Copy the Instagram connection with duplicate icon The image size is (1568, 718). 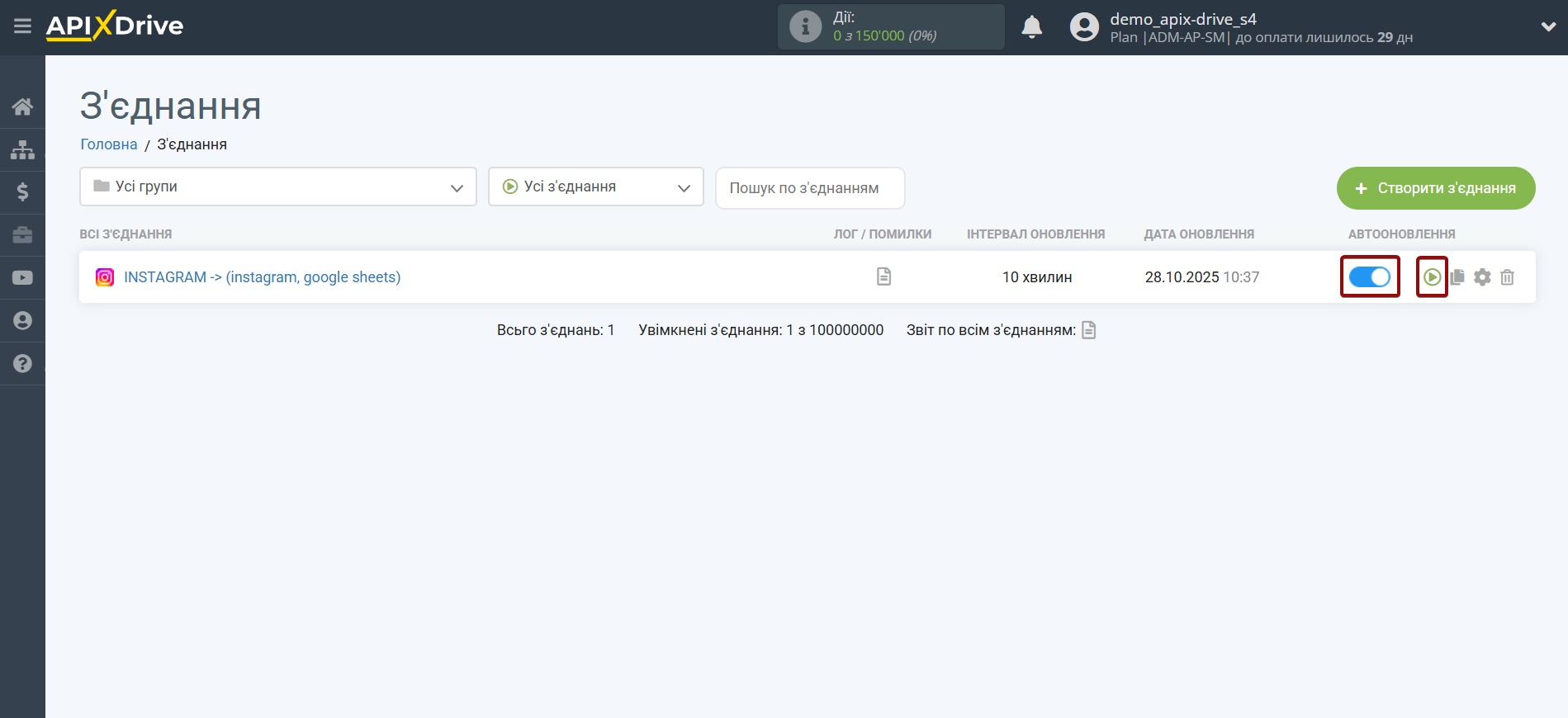[1457, 277]
